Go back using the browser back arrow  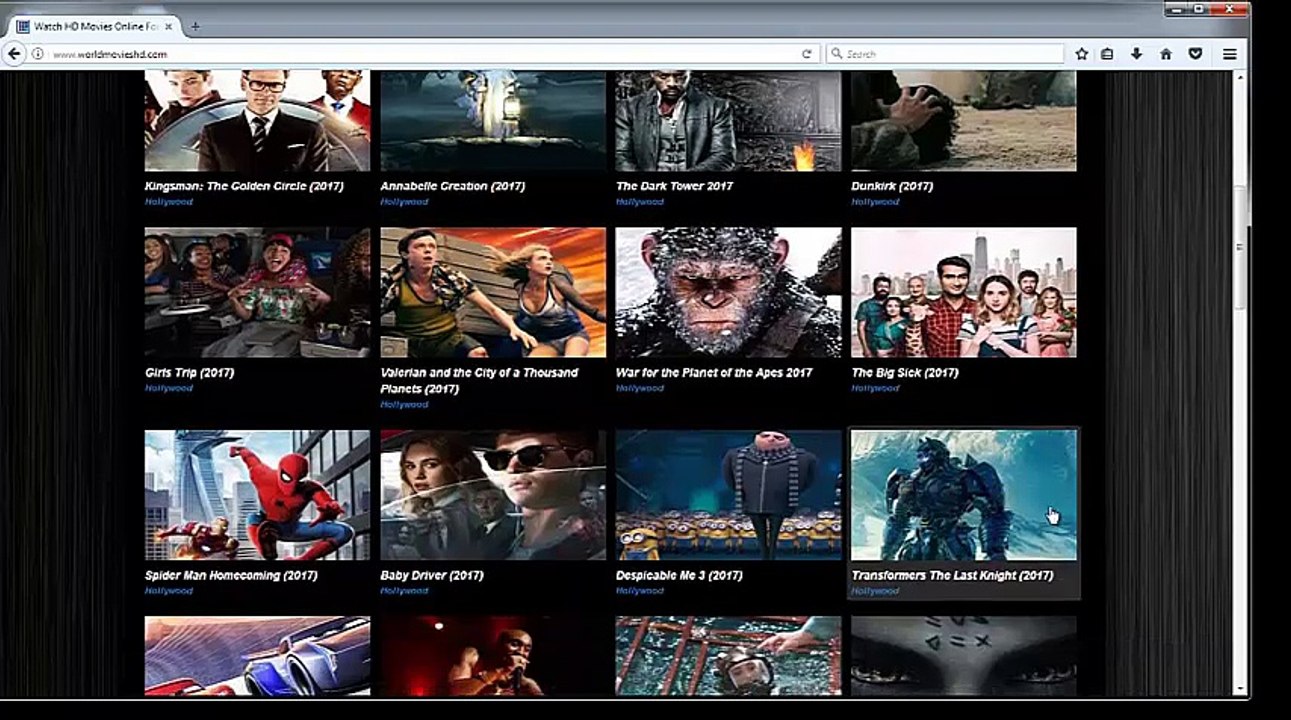pos(14,54)
